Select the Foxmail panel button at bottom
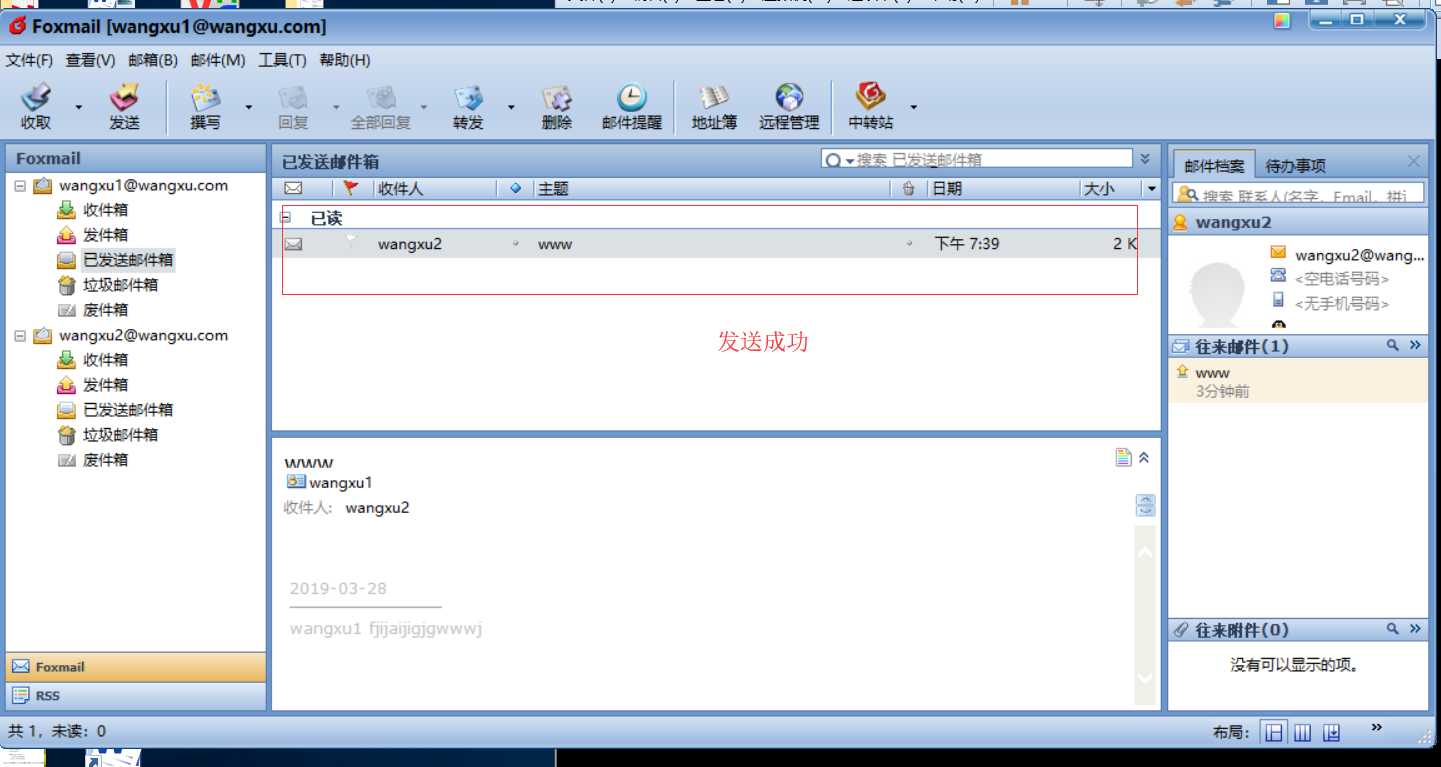 (136, 667)
